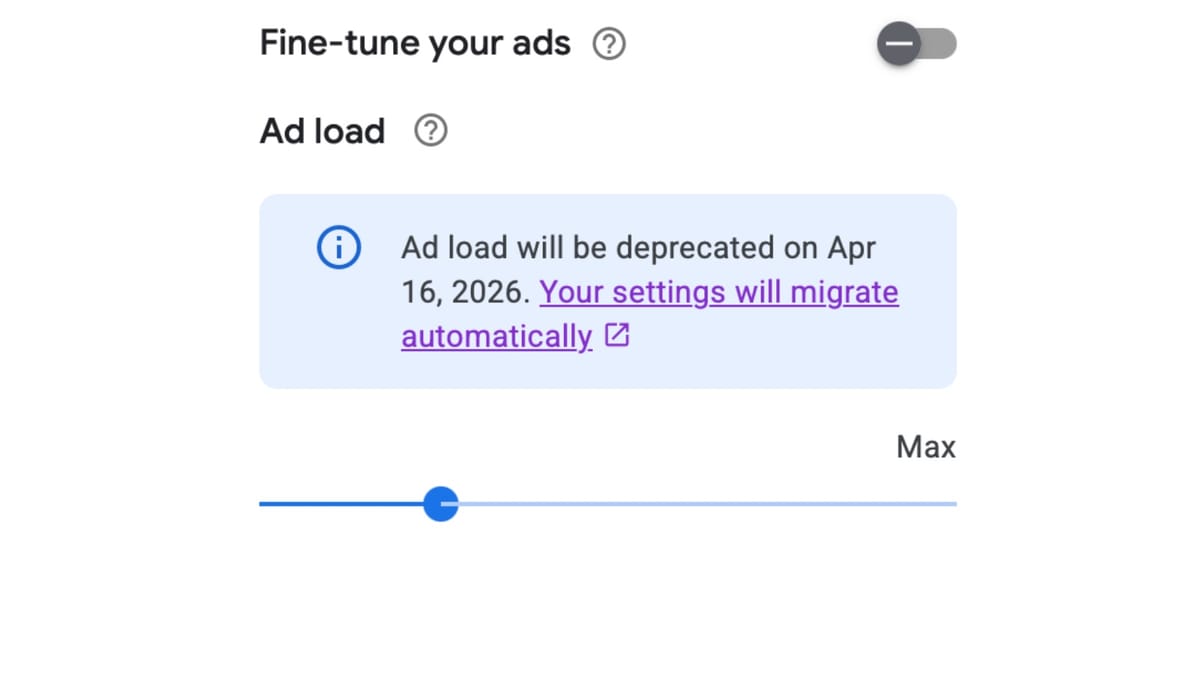Click the circled i inside the deprecation notice
The height and width of the screenshot is (675, 1200).
[x=338, y=246]
